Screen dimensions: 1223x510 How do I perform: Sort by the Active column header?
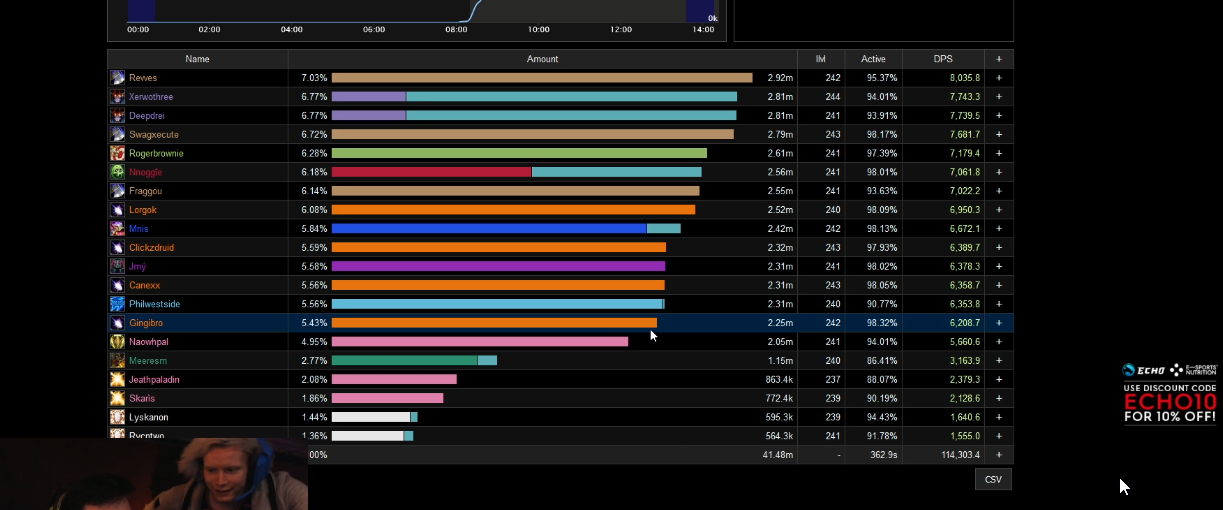click(873, 59)
